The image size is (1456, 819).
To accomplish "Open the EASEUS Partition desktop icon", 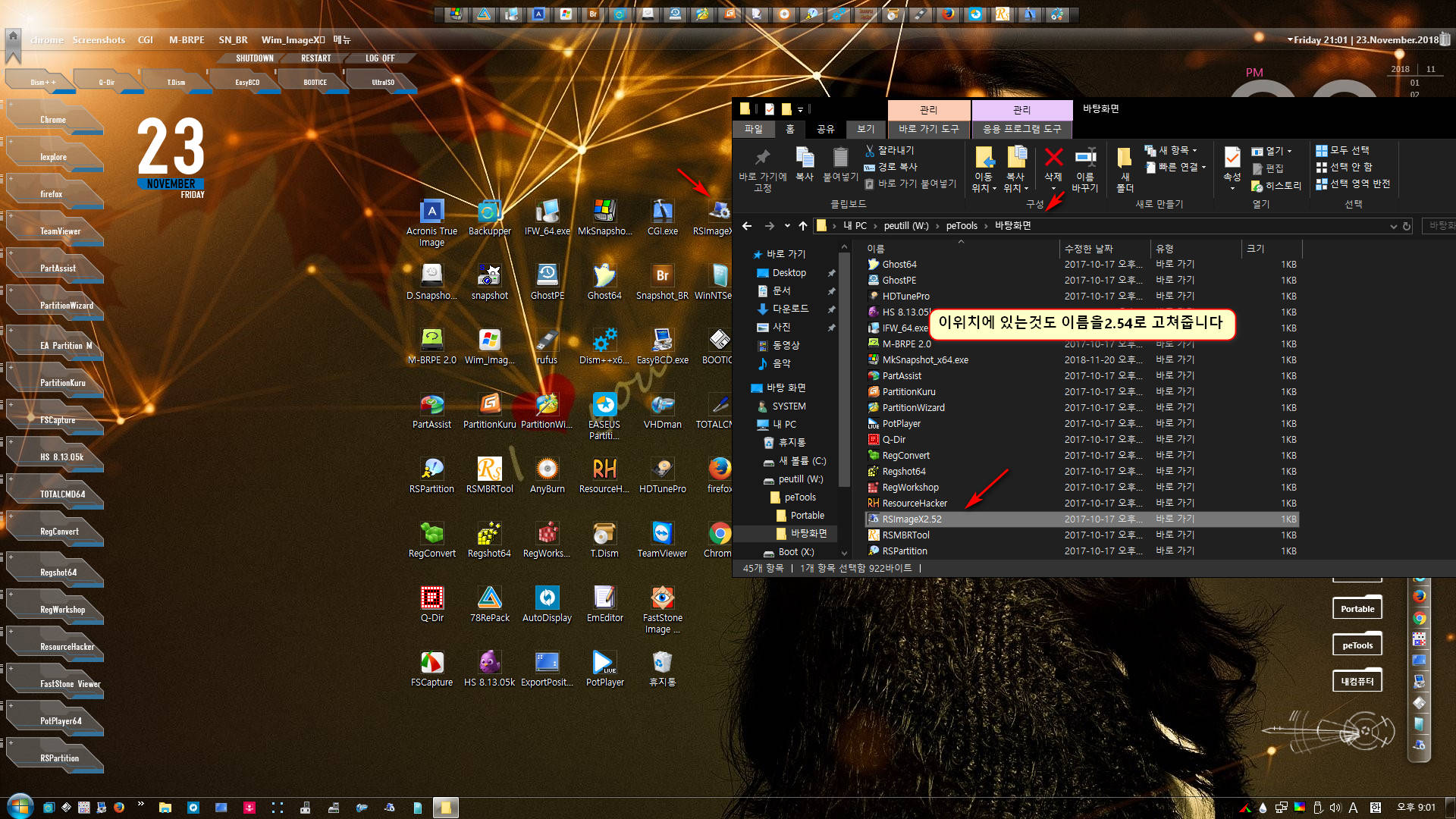I will tap(604, 416).
